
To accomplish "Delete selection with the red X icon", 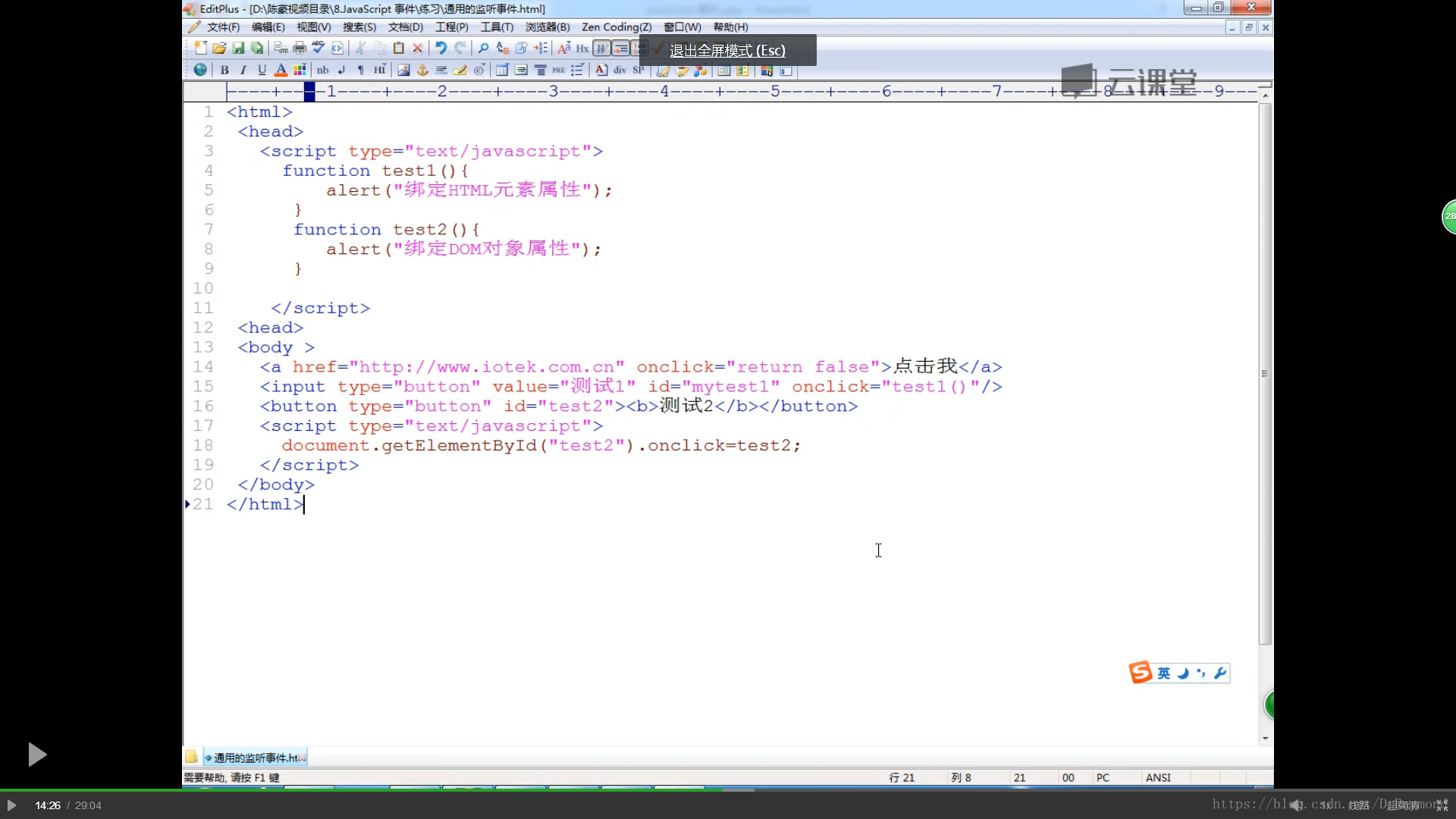I will [418, 49].
